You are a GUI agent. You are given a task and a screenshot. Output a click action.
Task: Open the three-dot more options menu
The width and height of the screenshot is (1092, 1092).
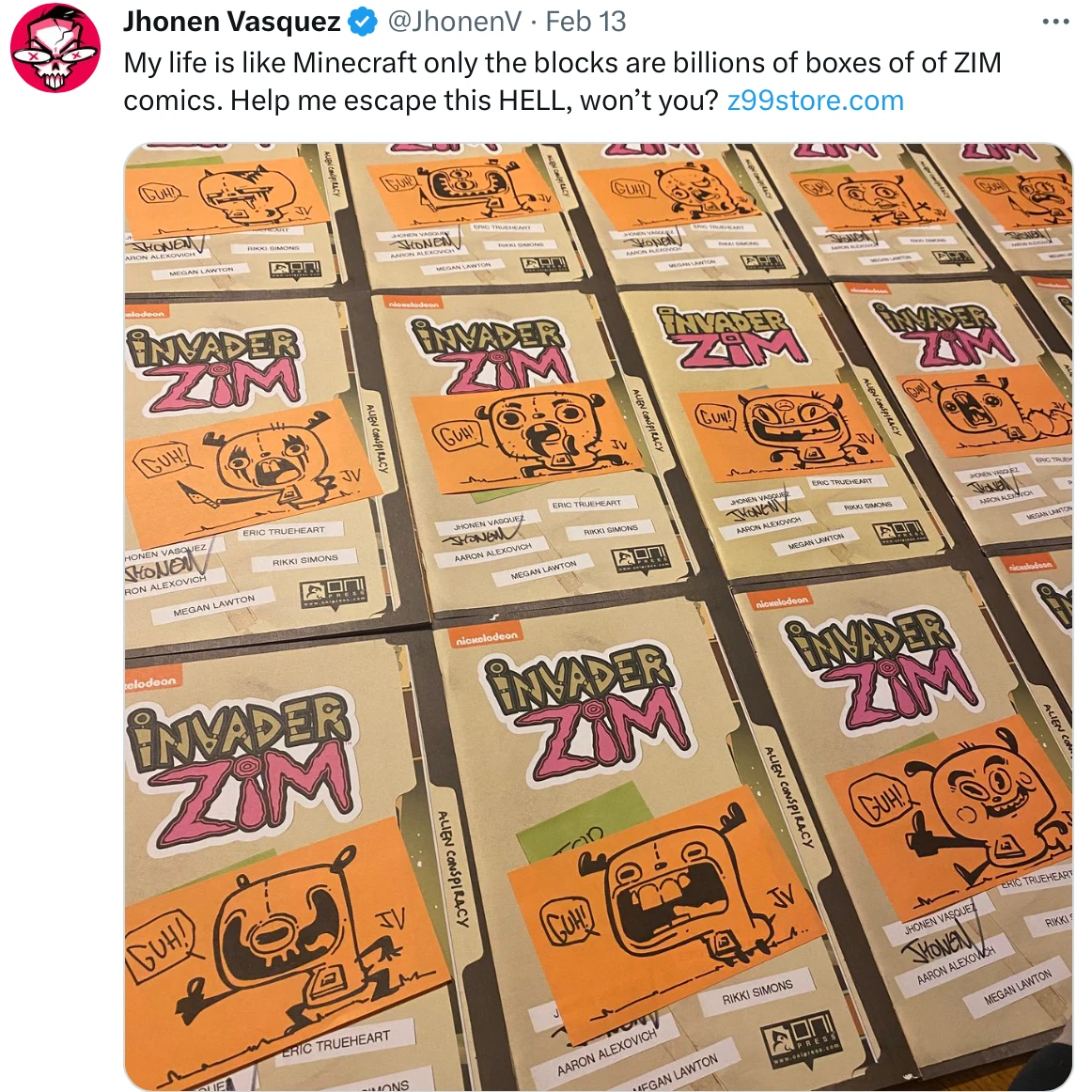click(x=1055, y=23)
